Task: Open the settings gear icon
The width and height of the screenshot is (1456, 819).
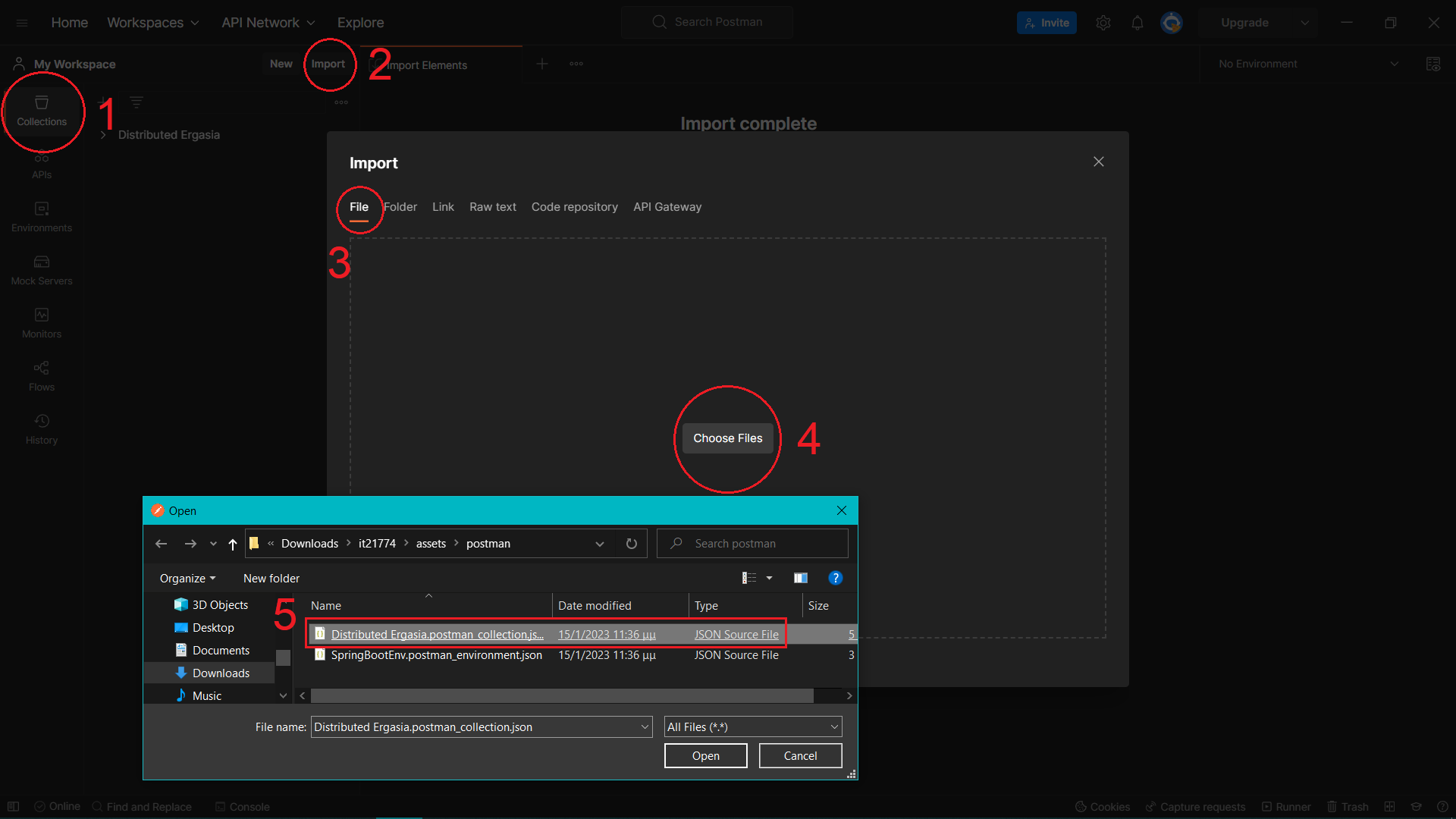Action: [x=1103, y=23]
